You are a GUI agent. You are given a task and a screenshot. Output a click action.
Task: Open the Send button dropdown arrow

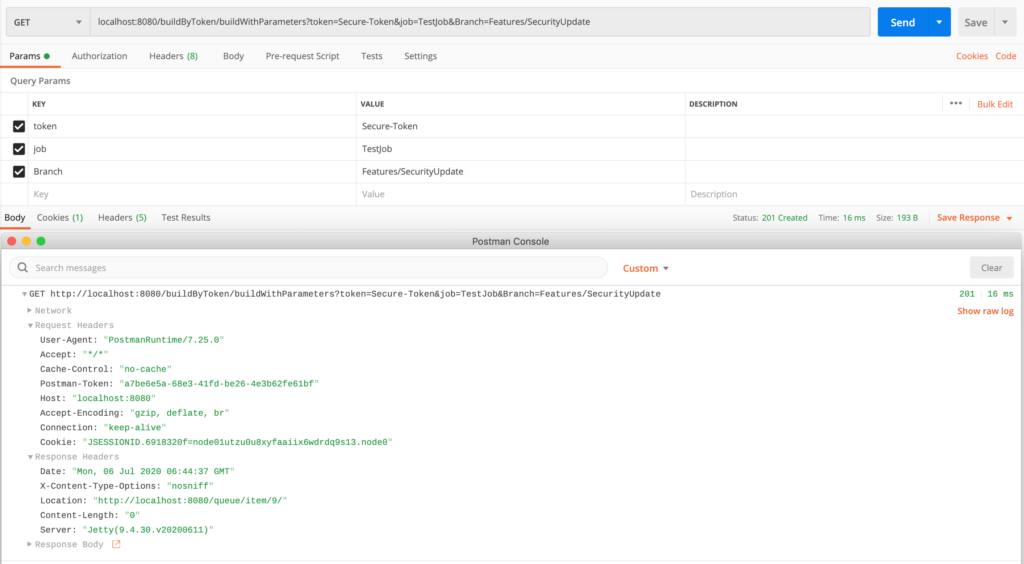click(x=937, y=22)
